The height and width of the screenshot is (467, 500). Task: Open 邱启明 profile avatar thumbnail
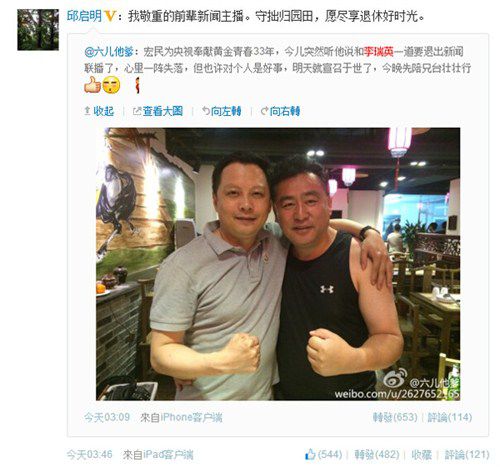tap(38, 30)
